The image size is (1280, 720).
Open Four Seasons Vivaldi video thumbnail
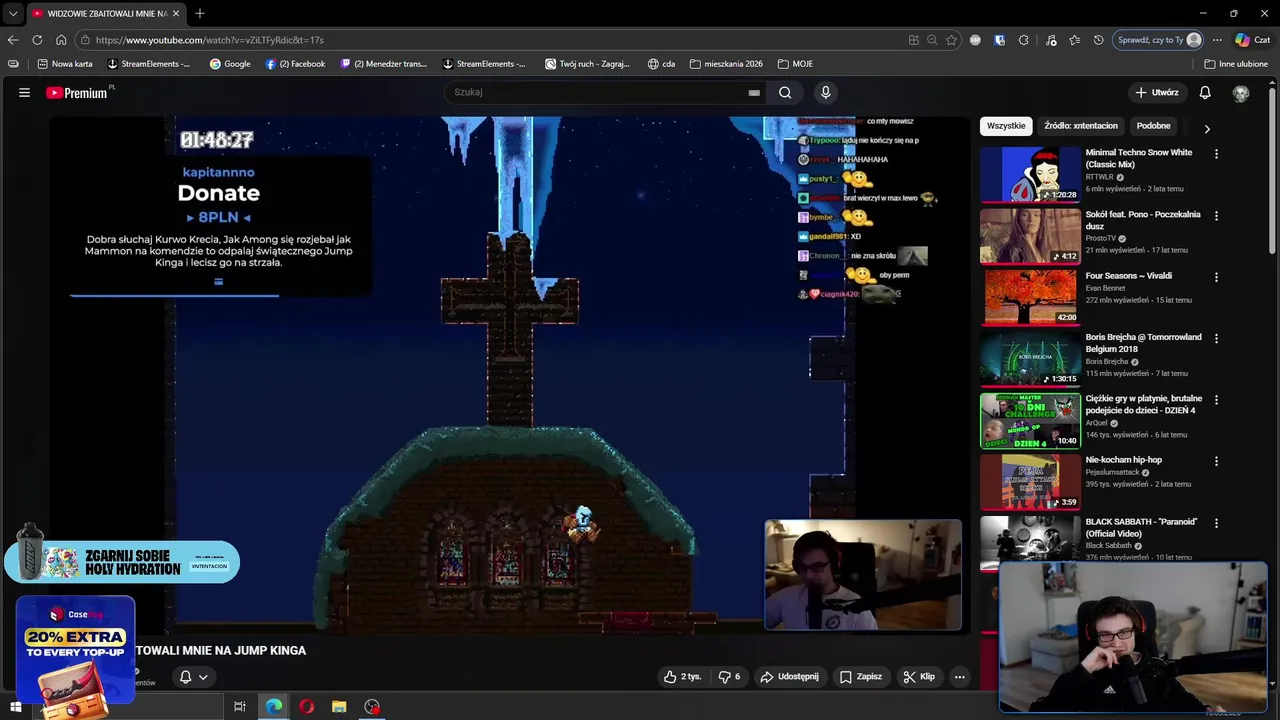click(x=1030, y=297)
